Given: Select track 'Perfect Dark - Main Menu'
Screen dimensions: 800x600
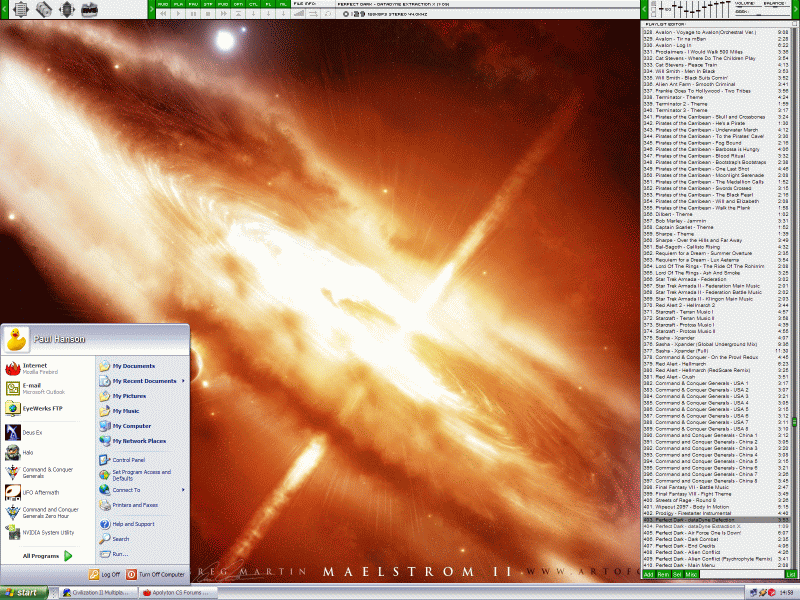Looking at the screenshot, I should (x=716, y=565).
